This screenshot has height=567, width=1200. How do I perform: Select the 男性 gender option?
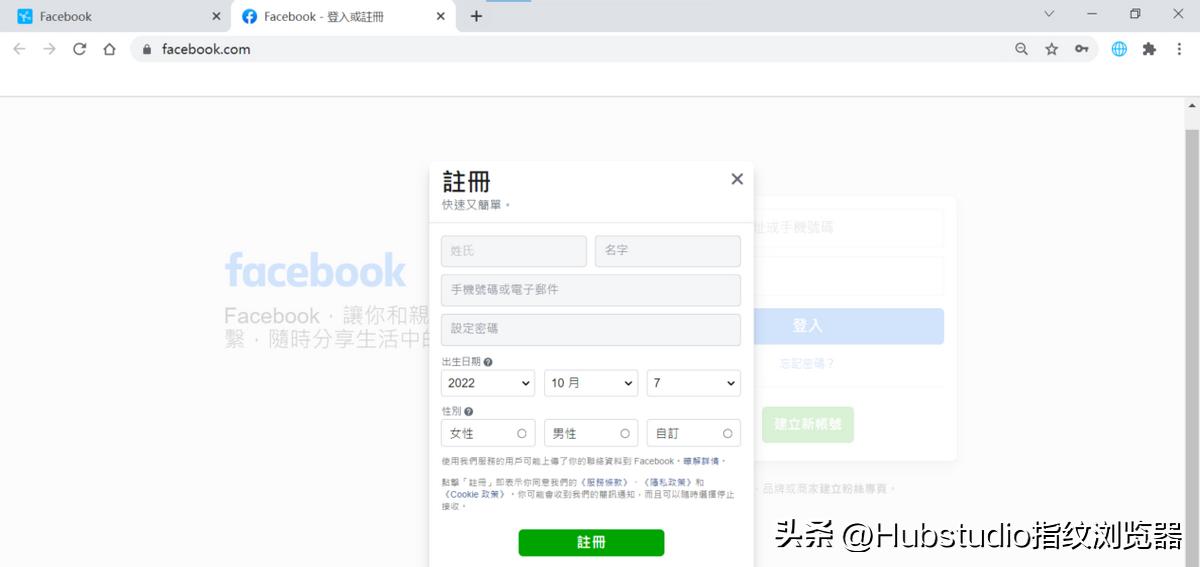[x=591, y=433]
